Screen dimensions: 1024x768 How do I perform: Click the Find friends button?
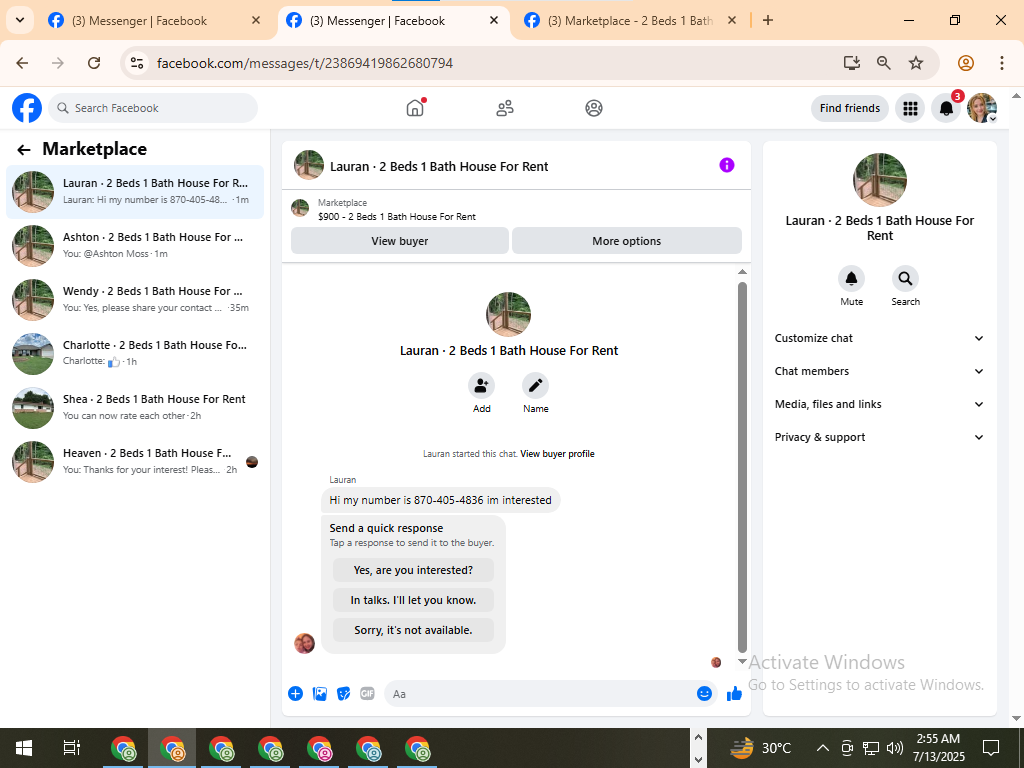click(x=850, y=108)
